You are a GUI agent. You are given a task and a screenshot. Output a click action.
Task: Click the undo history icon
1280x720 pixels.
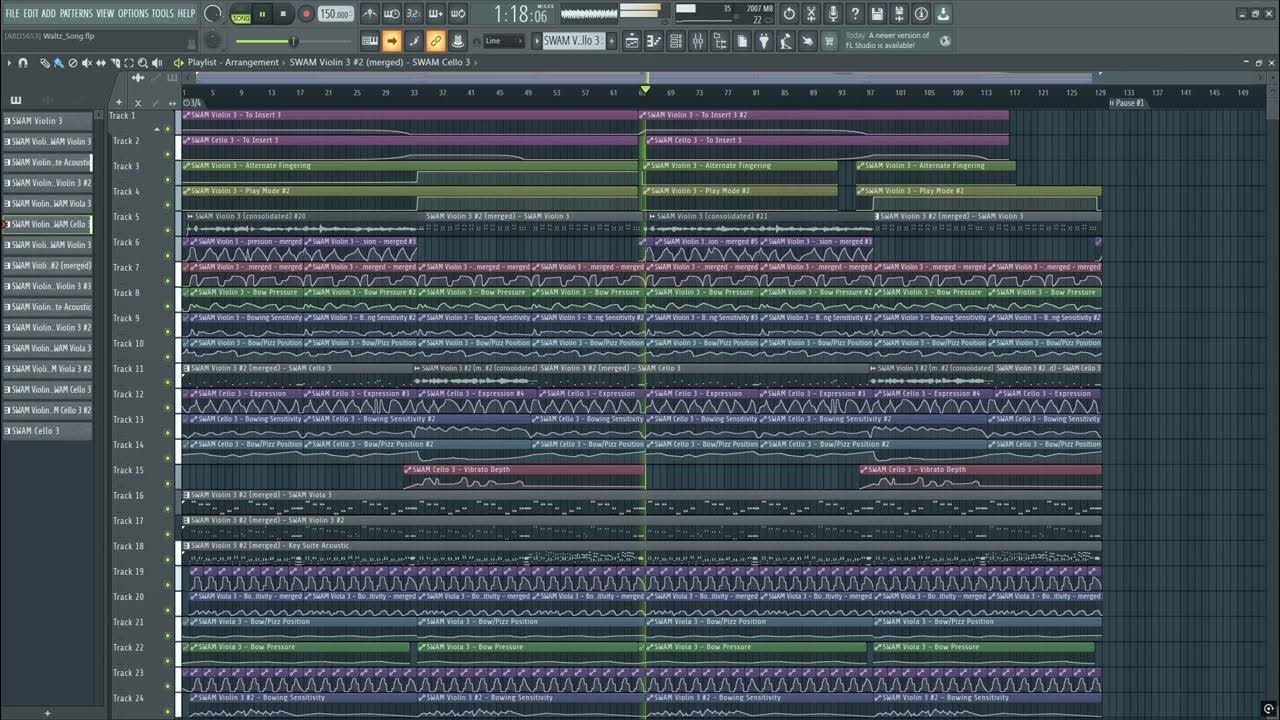pos(789,15)
